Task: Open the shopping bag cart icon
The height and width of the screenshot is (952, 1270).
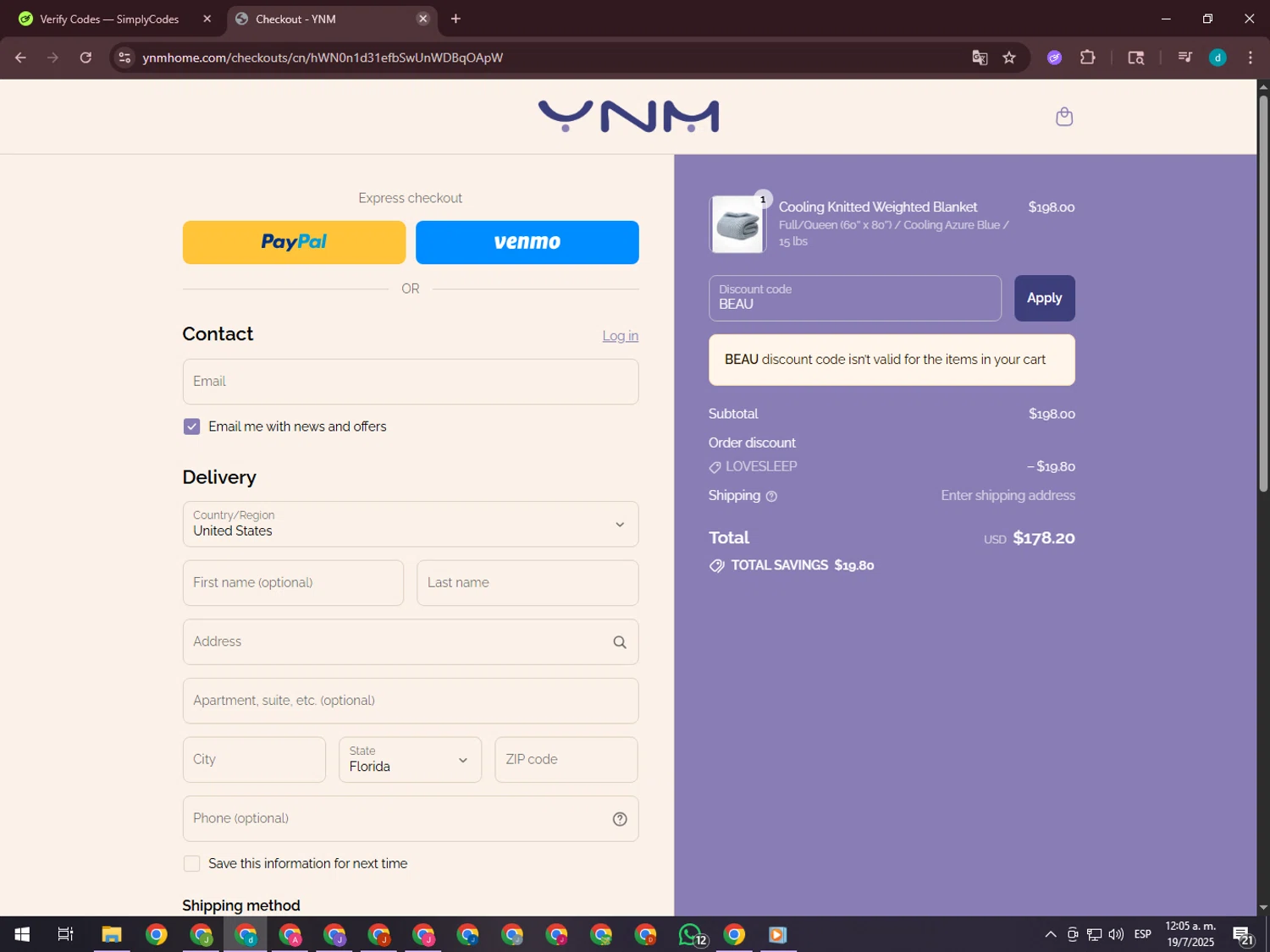Action: pos(1064,117)
